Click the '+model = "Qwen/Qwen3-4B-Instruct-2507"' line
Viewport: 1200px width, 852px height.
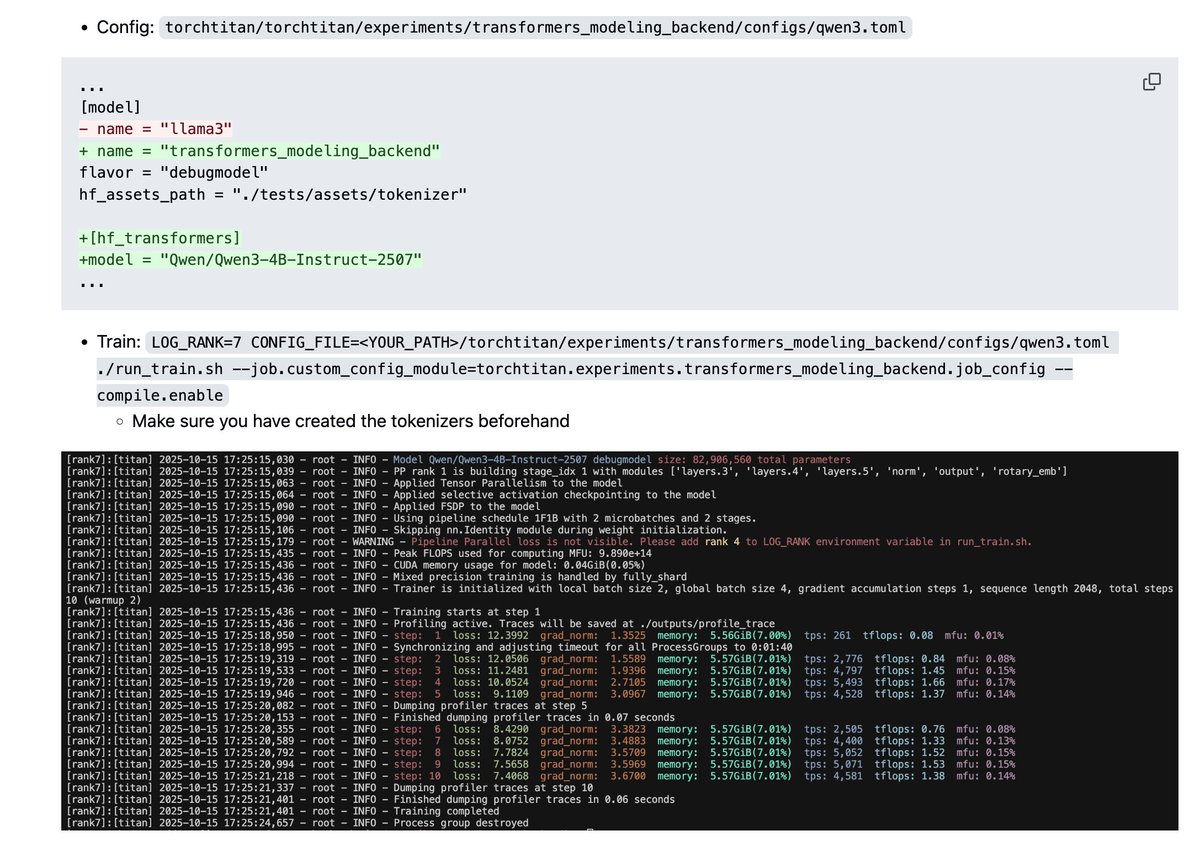point(251,259)
